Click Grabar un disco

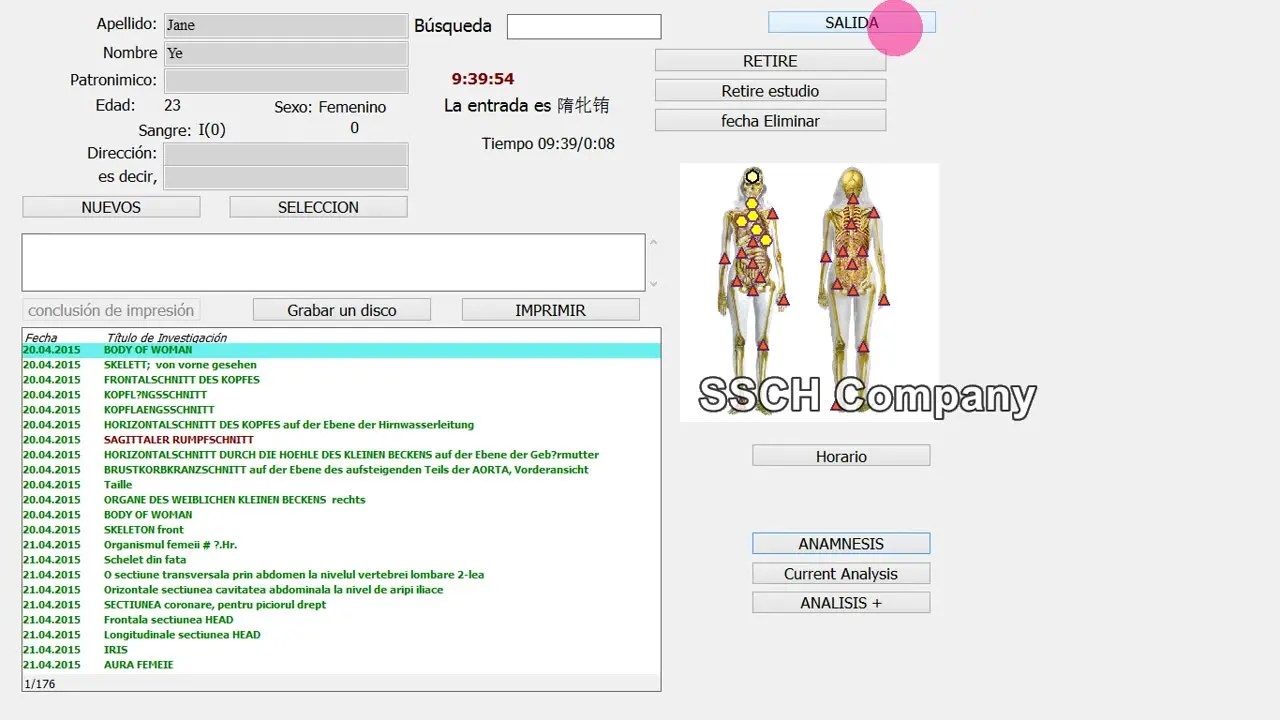(342, 310)
